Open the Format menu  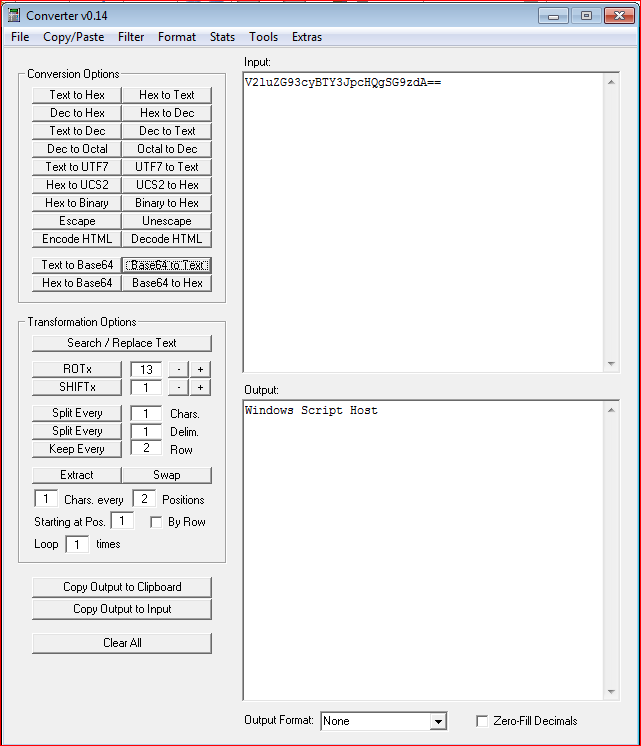pyautogui.click(x=177, y=37)
